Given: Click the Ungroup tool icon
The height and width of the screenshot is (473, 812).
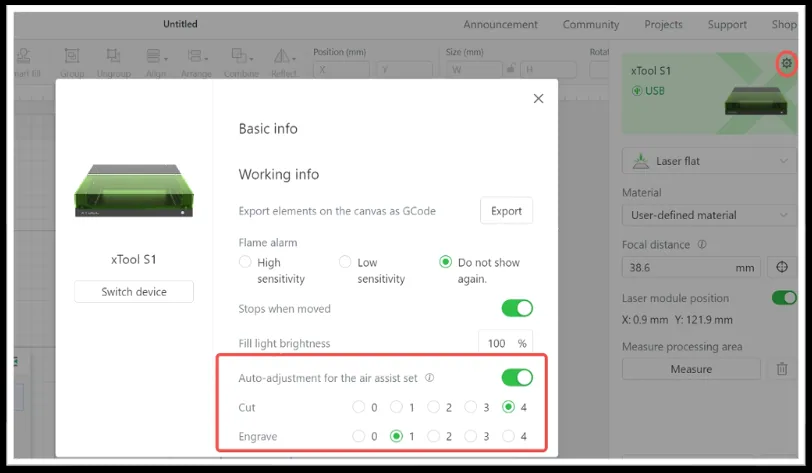Looking at the screenshot, I should (113, 55).
